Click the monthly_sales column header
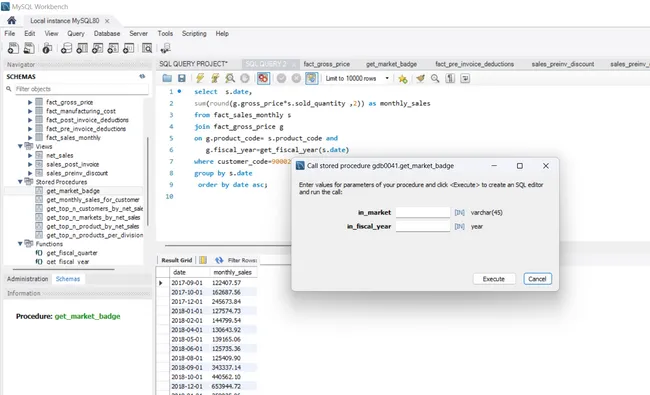This screenshot has width=650, height=395. (233, 272)
